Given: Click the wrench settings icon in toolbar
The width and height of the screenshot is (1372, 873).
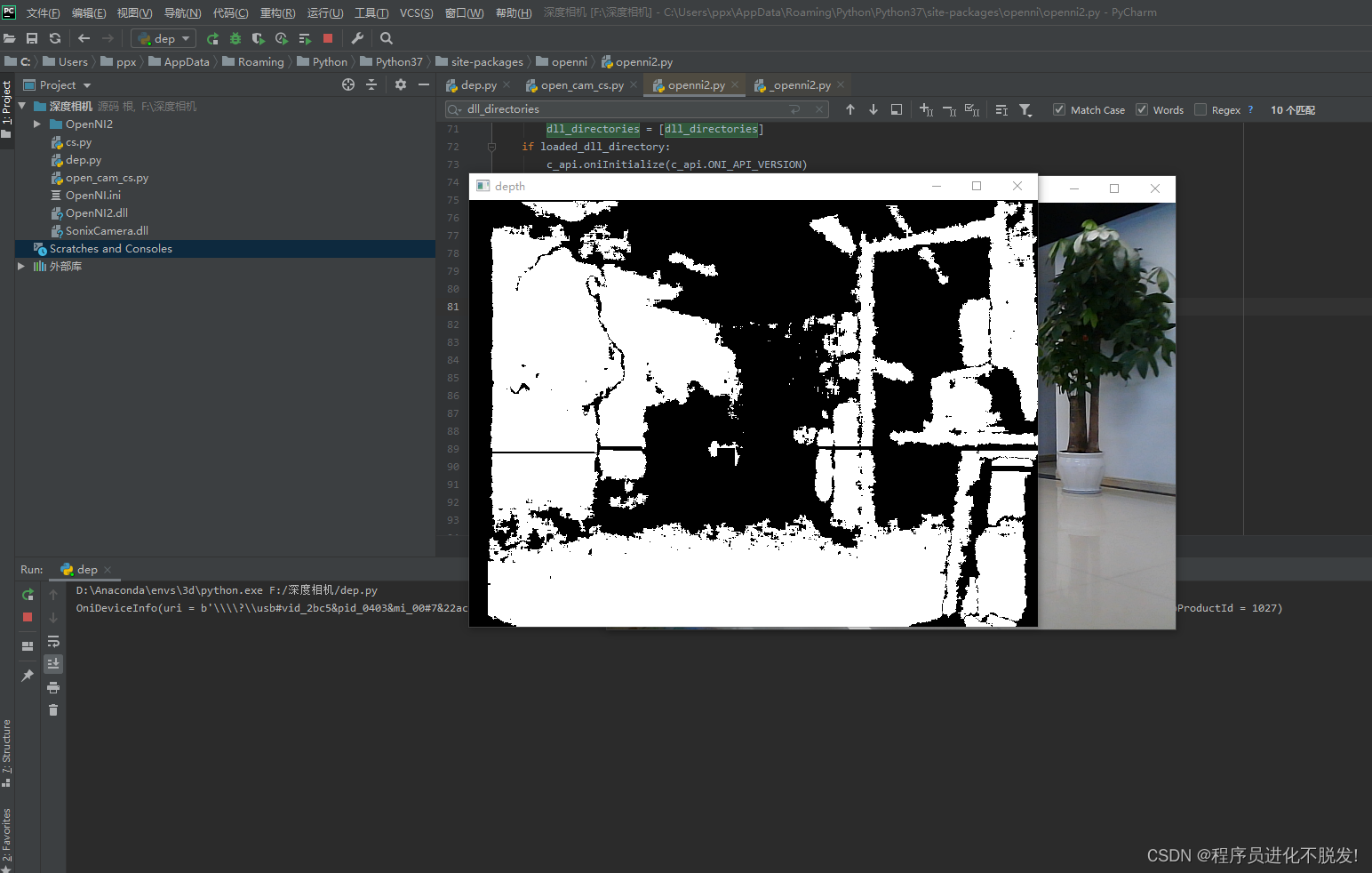Looking at the screenshot, I should (357, 38).
